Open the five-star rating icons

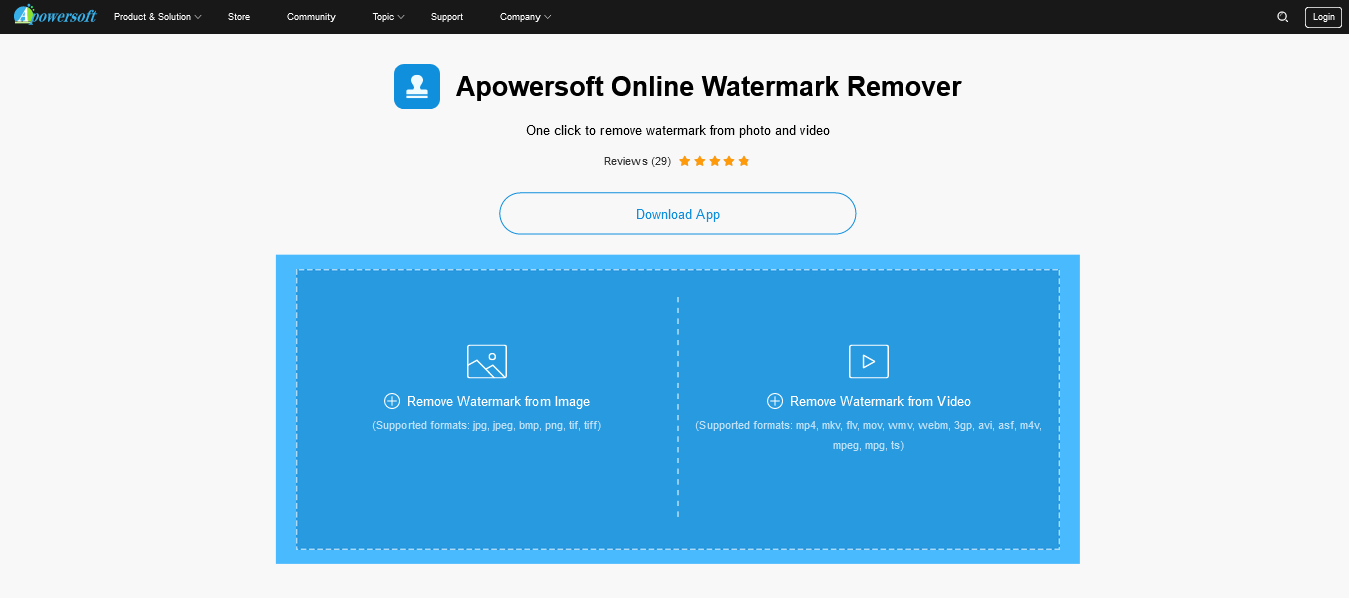point(714,161)
